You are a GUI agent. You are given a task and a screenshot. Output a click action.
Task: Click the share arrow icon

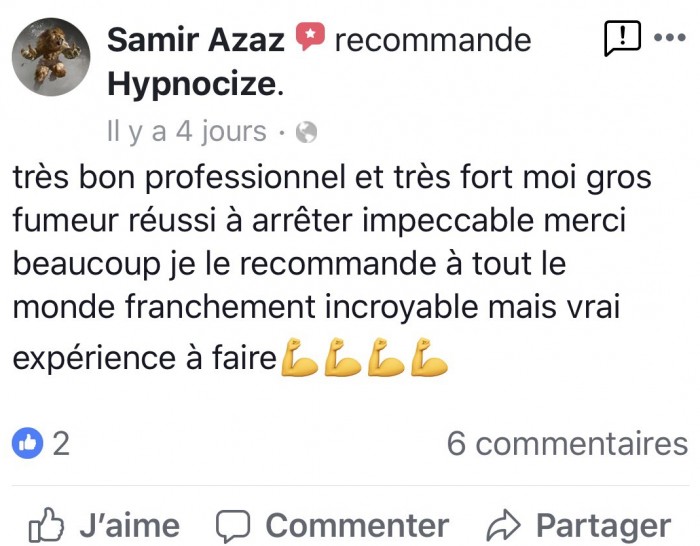[504, 525]
